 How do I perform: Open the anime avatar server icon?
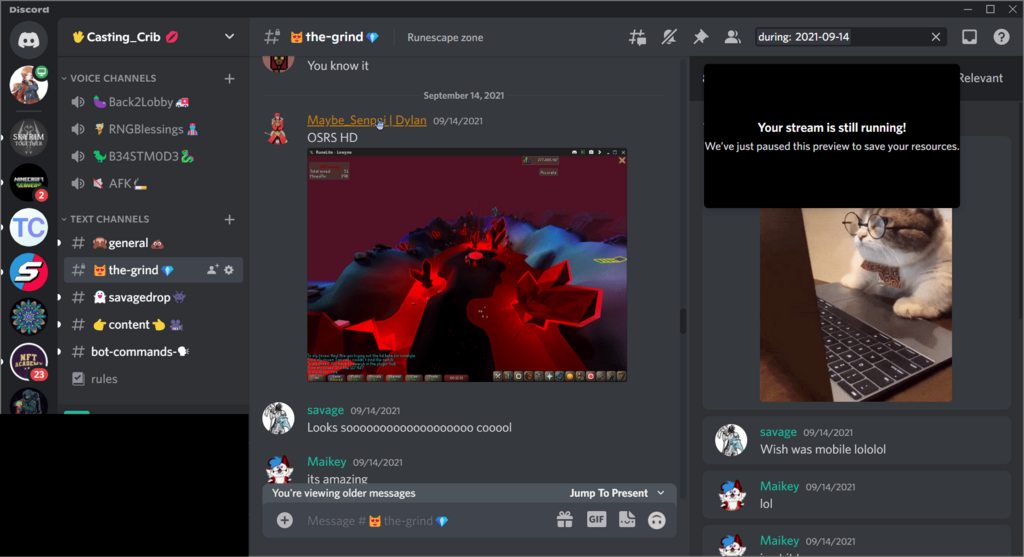coord(29,84)
